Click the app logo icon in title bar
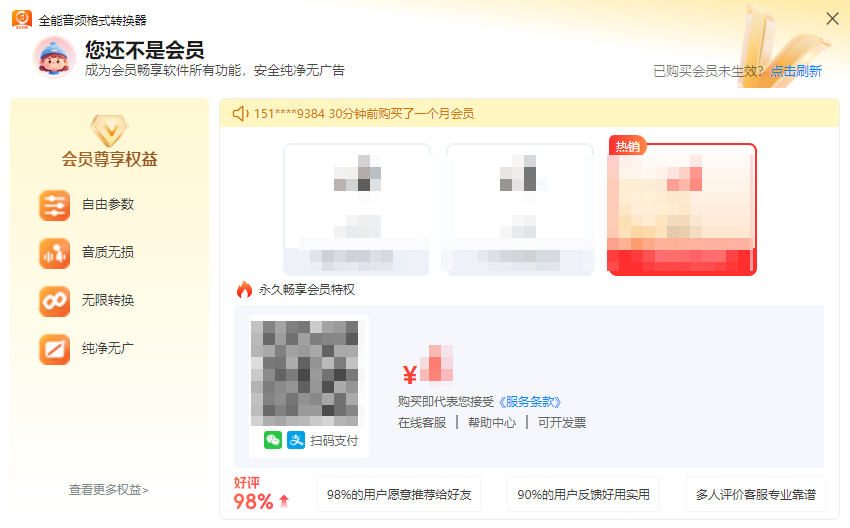The width and height of the screenshot is (850, 528). (x=22, y=20)
